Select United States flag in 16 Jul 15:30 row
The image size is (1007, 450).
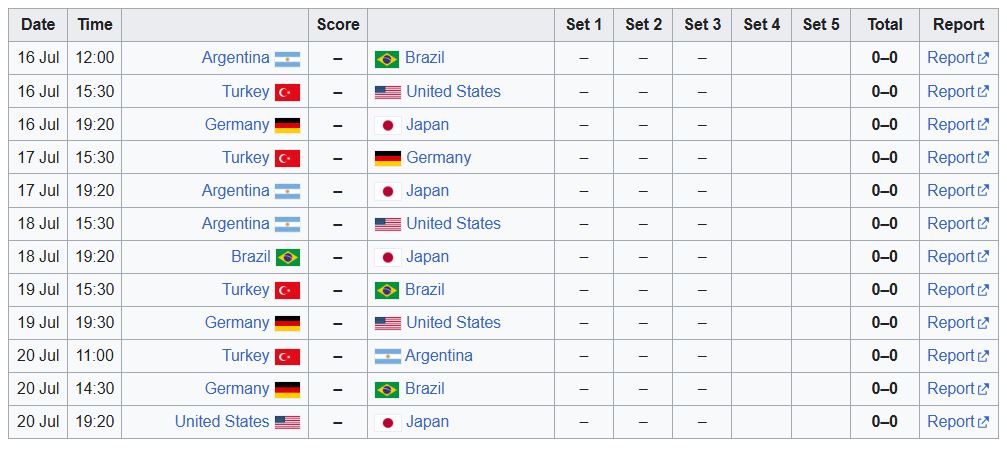(x=387, y=92)
